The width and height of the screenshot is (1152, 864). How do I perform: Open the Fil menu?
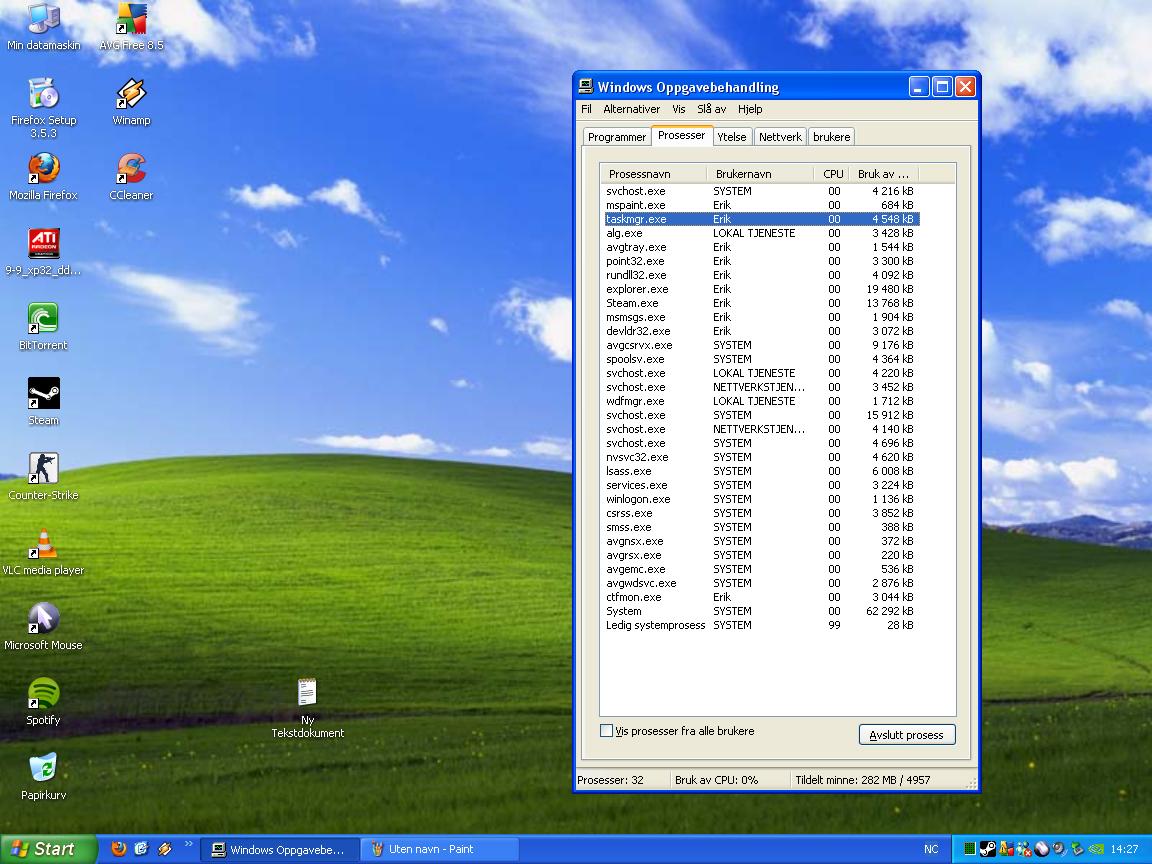(586, 109)
